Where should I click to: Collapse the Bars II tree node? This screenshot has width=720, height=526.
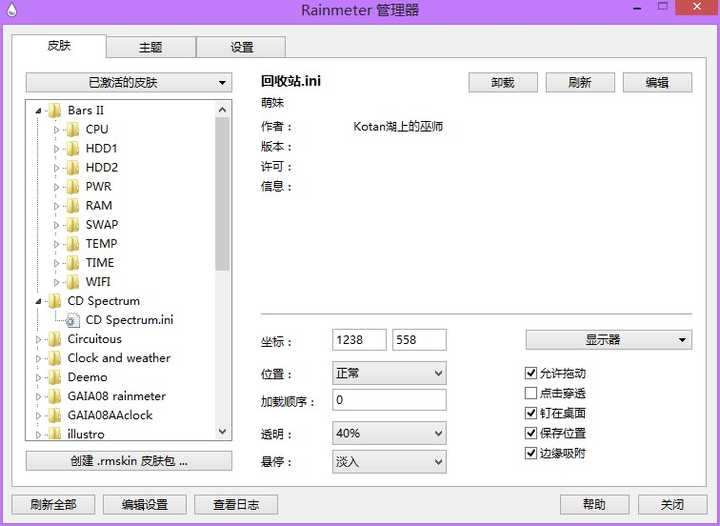point(39,111)
